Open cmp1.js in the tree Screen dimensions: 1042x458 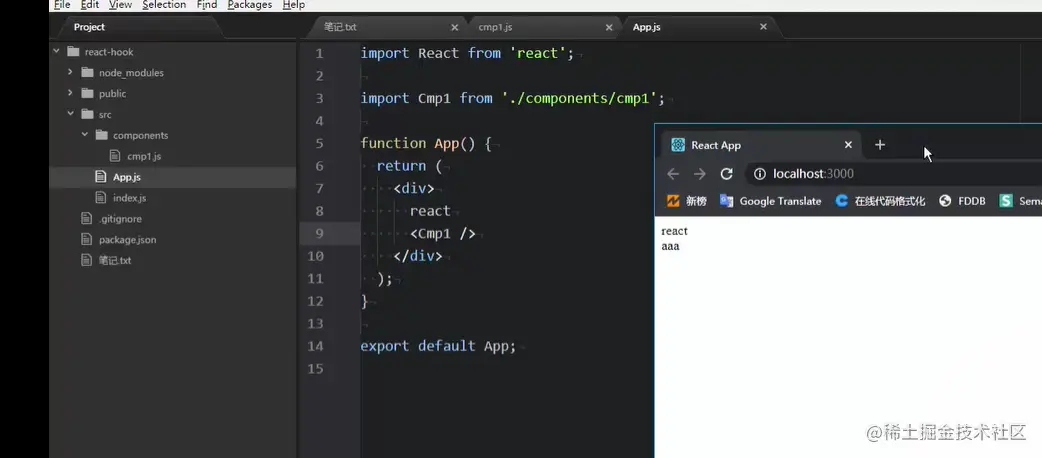click(x=144, y=156)
